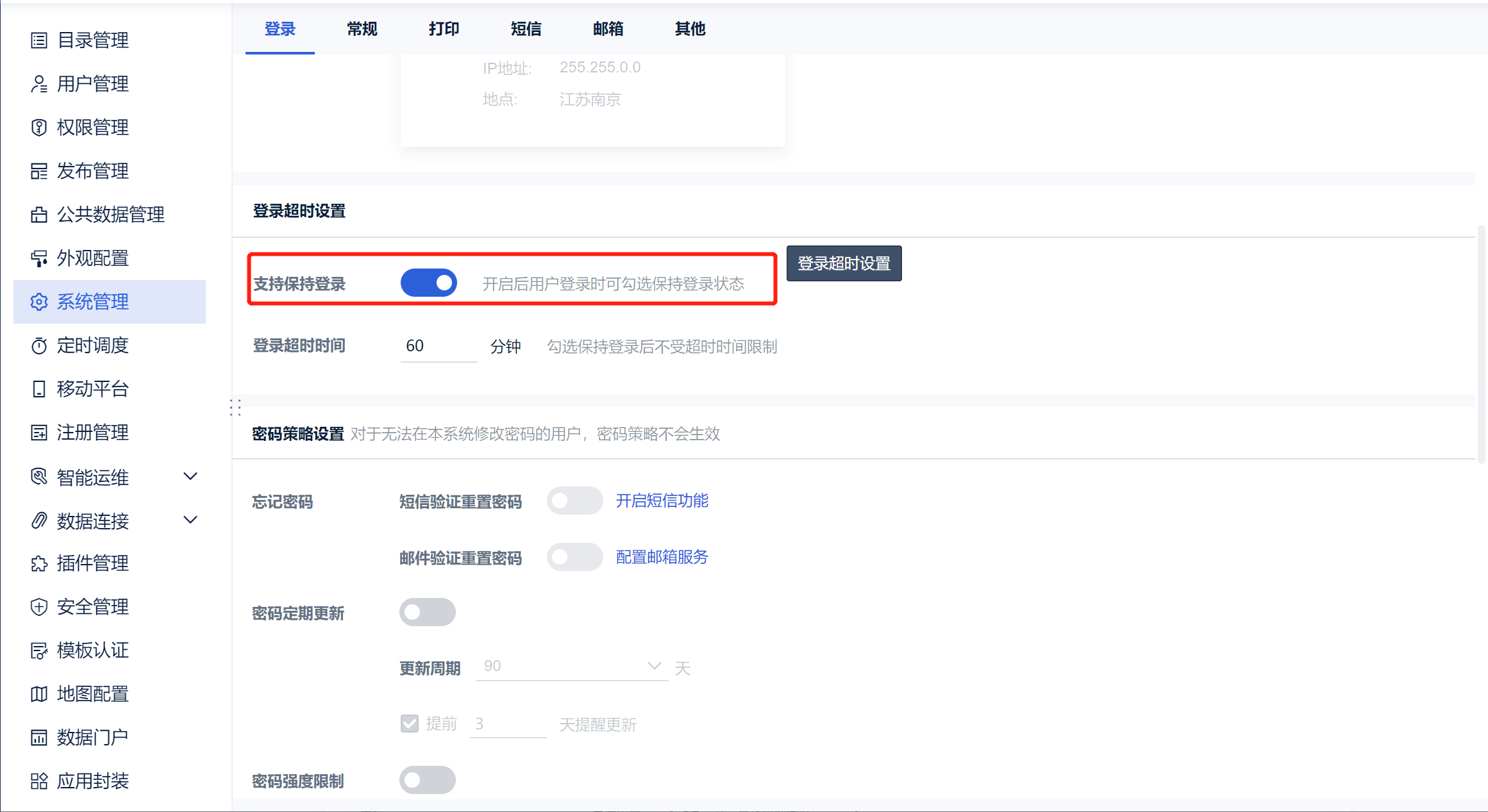Open the 更新周期 dropdown
This screenshot has width=1488, height=812.
[572, 667]
